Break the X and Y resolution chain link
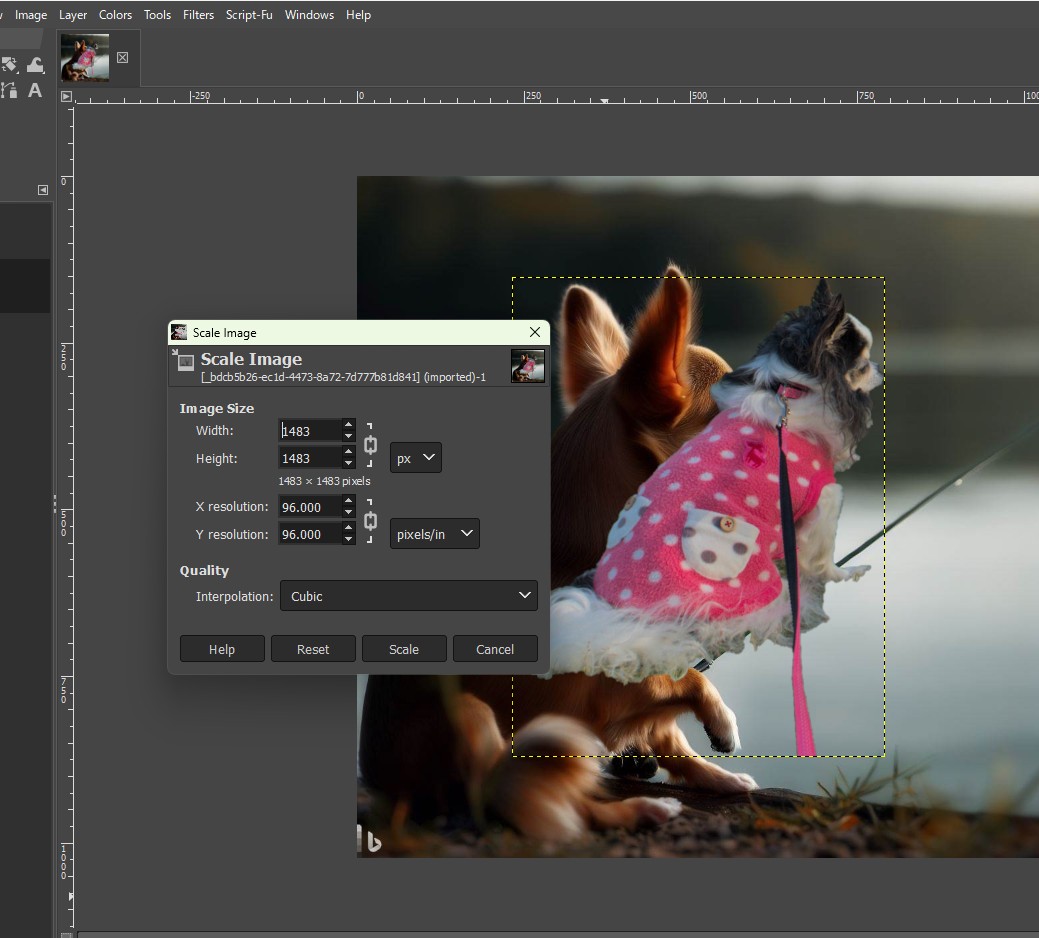The width and height of the screenshot is (1039, 938). 370,520
